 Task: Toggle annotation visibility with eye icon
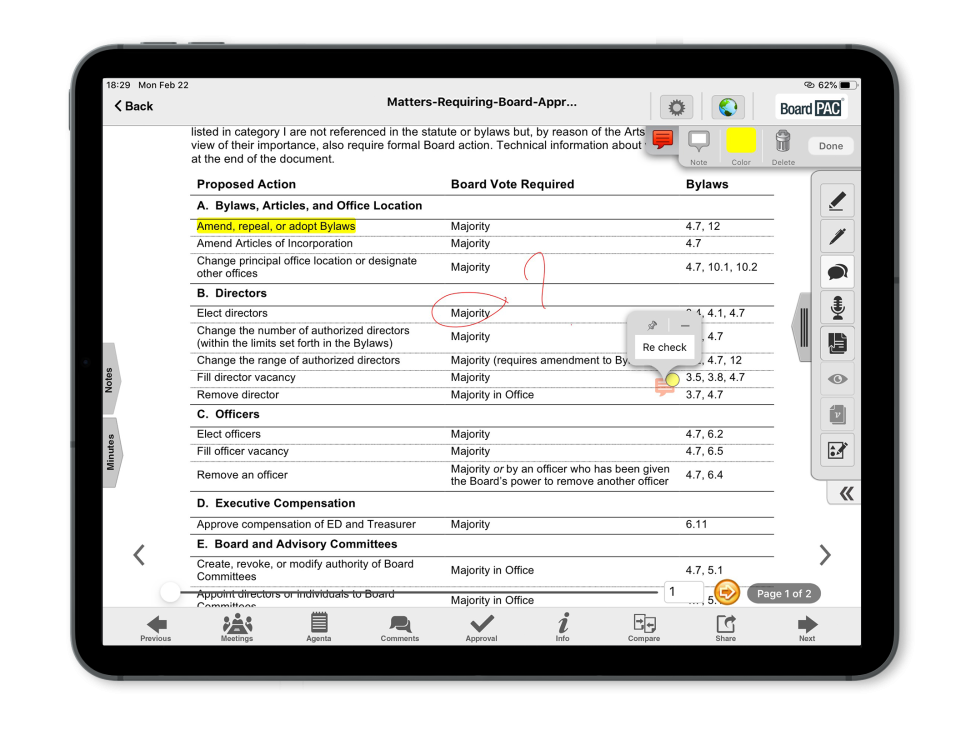(837, 379)
